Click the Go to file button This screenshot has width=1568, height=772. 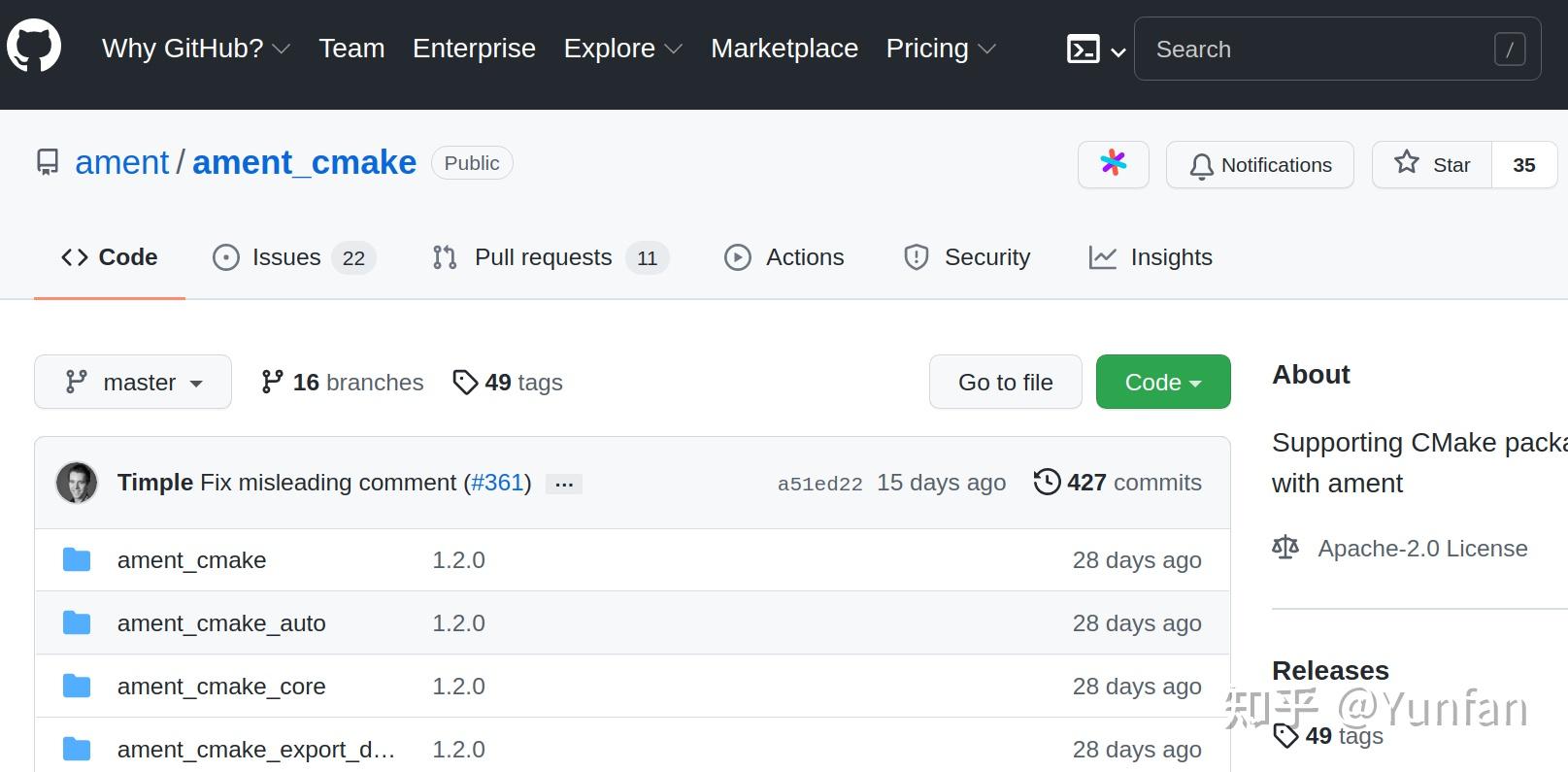(x=1005, y=383)
